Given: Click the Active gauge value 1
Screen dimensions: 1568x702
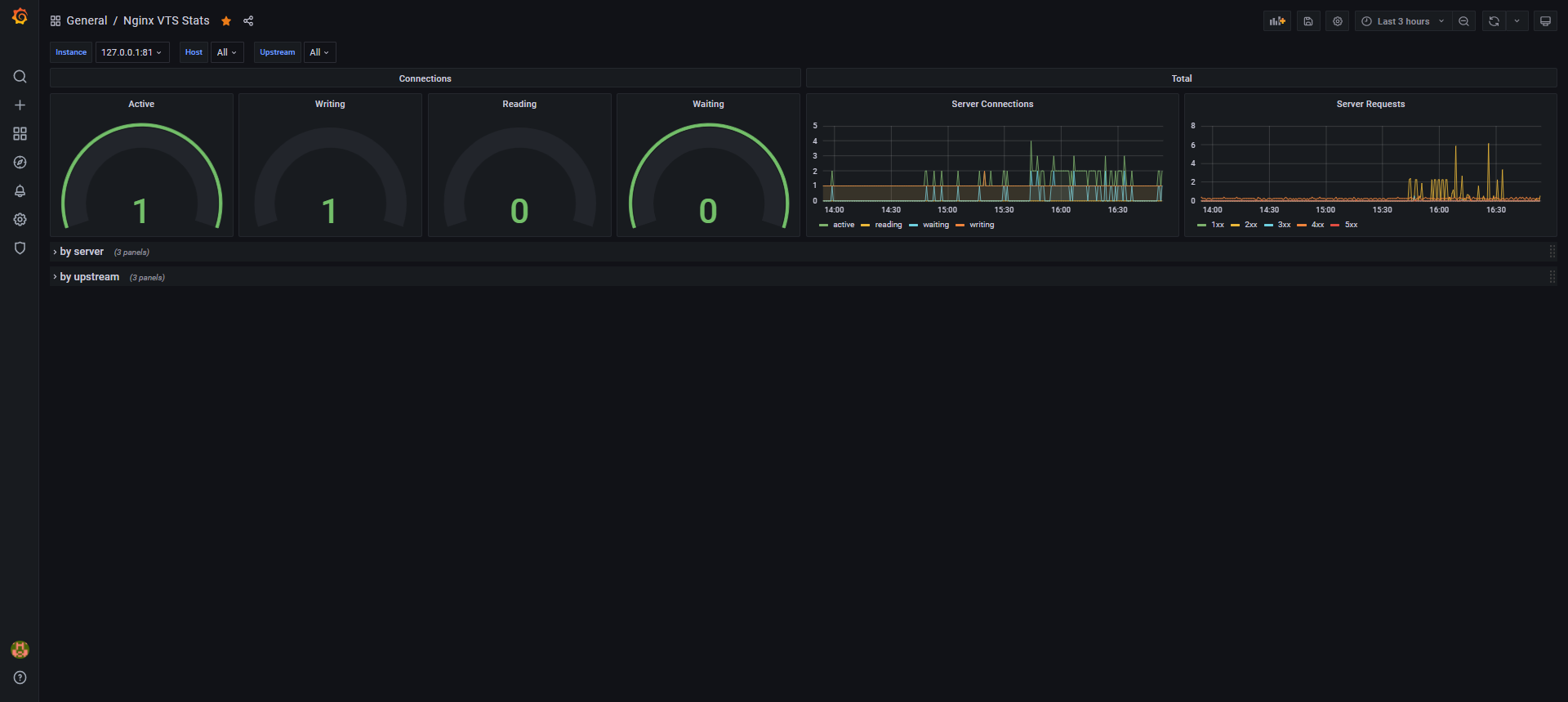Looking at the screenshot, I should click(140, 212).
